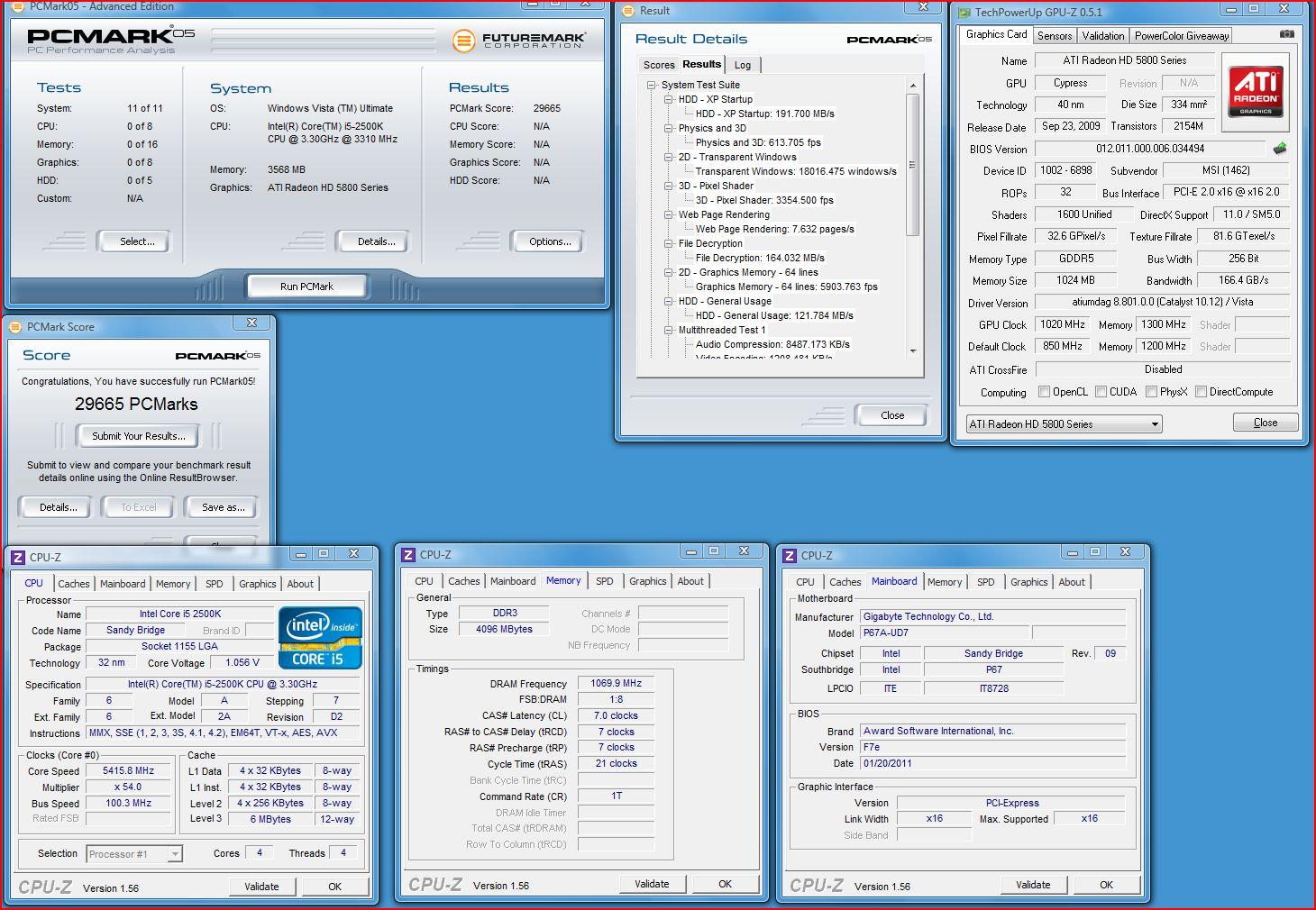This screenshot has height=910, width=1316.
Task: Click Validate in CPU-Z CPU window
Action: pos(261,887)
